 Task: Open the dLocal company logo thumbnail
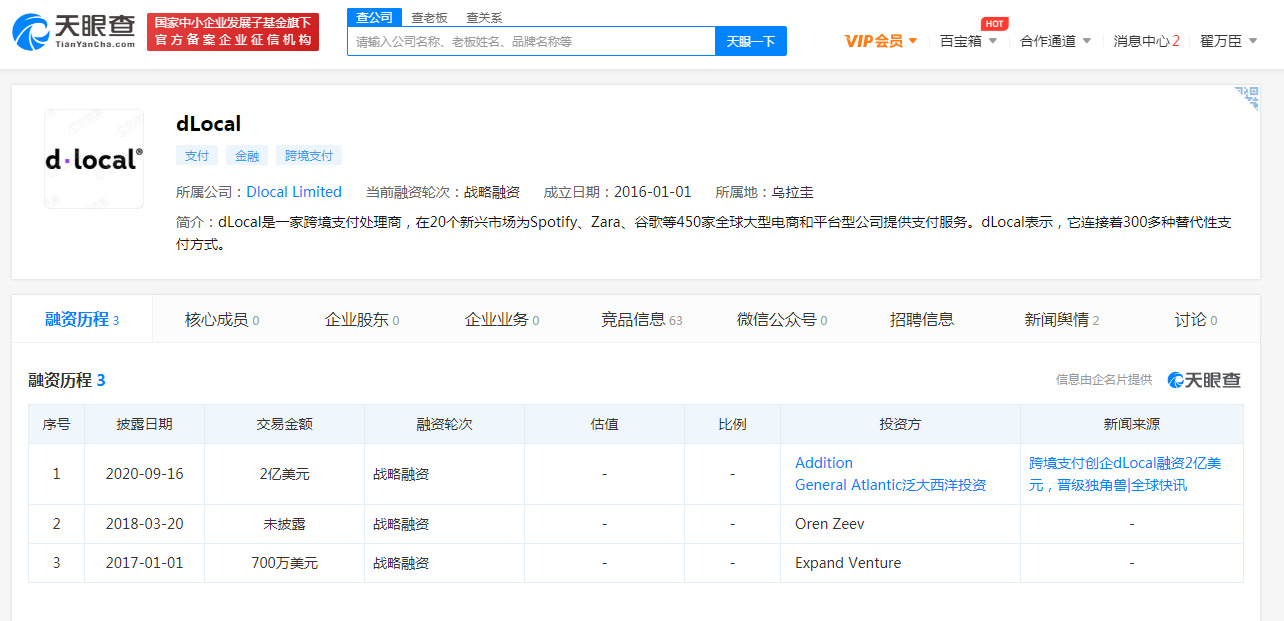coord(94,159)
